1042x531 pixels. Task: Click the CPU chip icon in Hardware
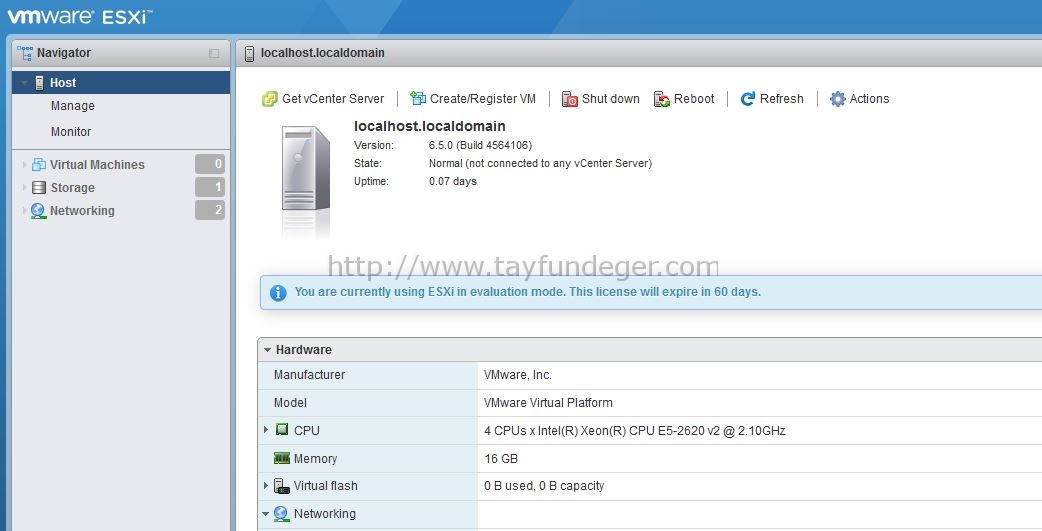282,430
